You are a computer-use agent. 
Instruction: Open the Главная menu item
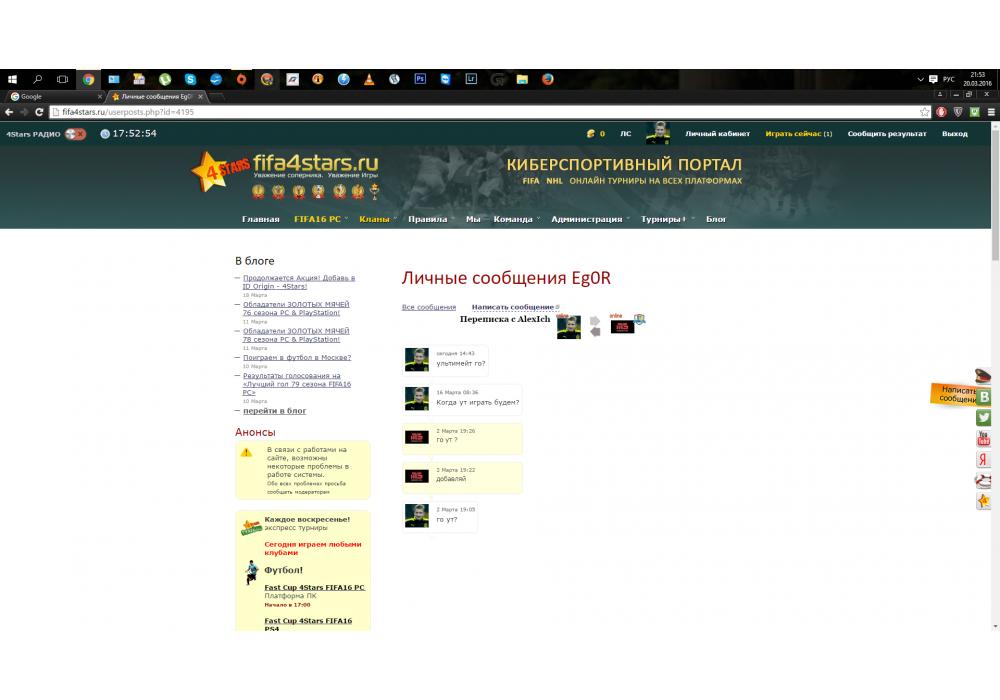tap(260, 219)
